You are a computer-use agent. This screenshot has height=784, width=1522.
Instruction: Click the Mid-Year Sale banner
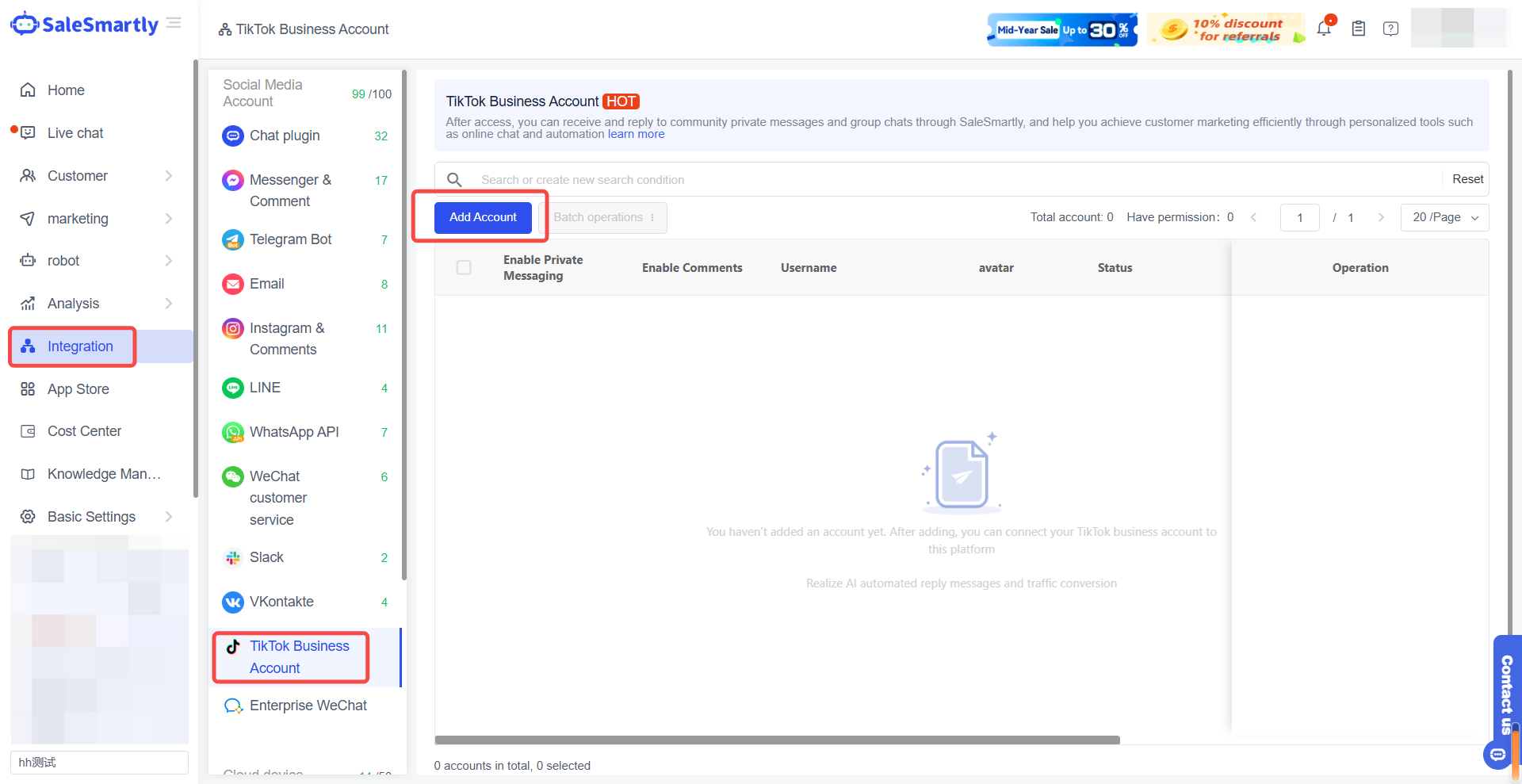1062,29
